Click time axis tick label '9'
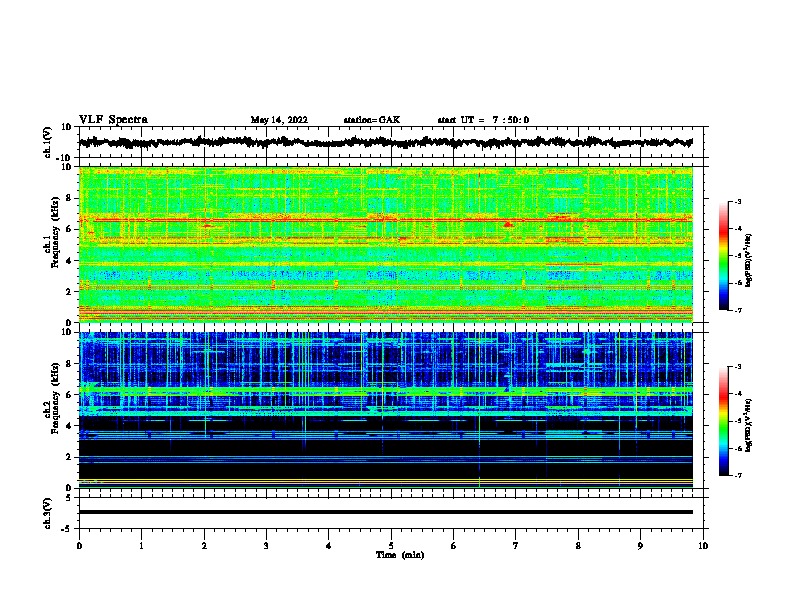 click(640, 546)
